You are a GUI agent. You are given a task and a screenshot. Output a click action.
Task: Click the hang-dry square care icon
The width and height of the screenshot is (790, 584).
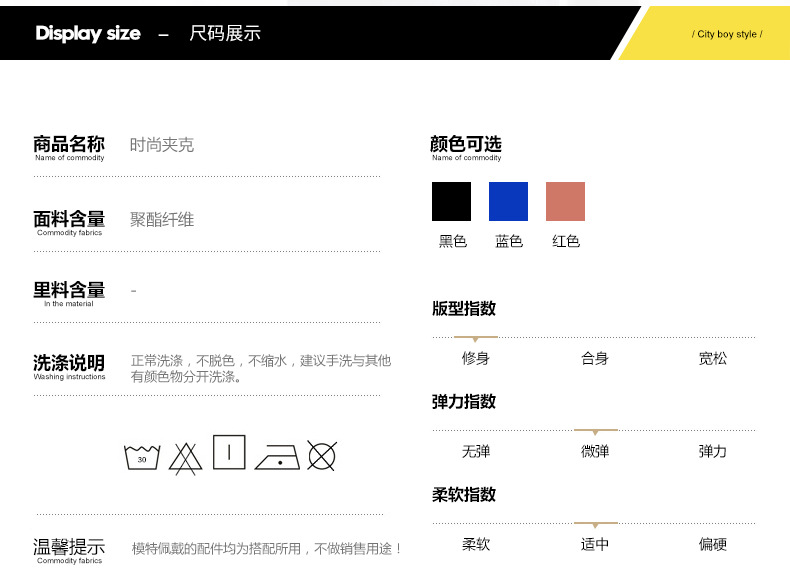[229, 452]
